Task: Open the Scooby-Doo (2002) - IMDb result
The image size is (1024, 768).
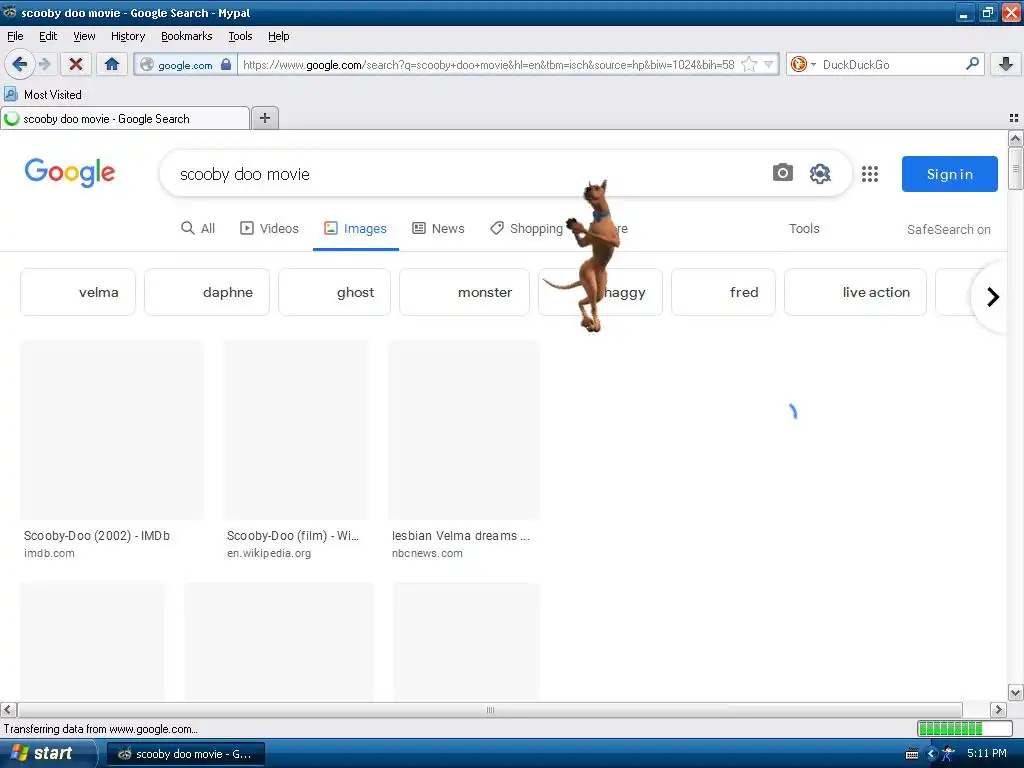Action: pos(97,536)
